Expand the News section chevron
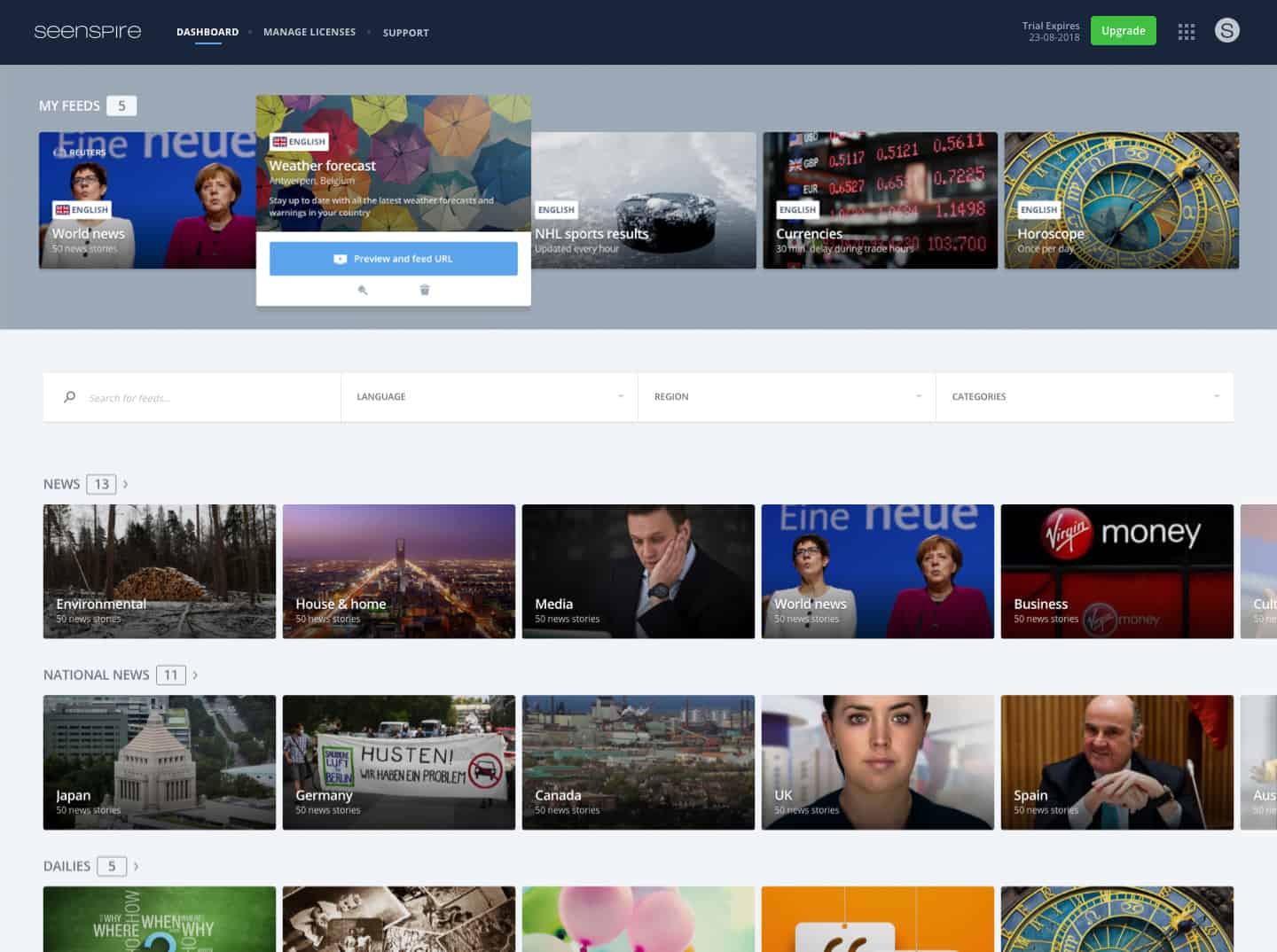 pos(126,484)
